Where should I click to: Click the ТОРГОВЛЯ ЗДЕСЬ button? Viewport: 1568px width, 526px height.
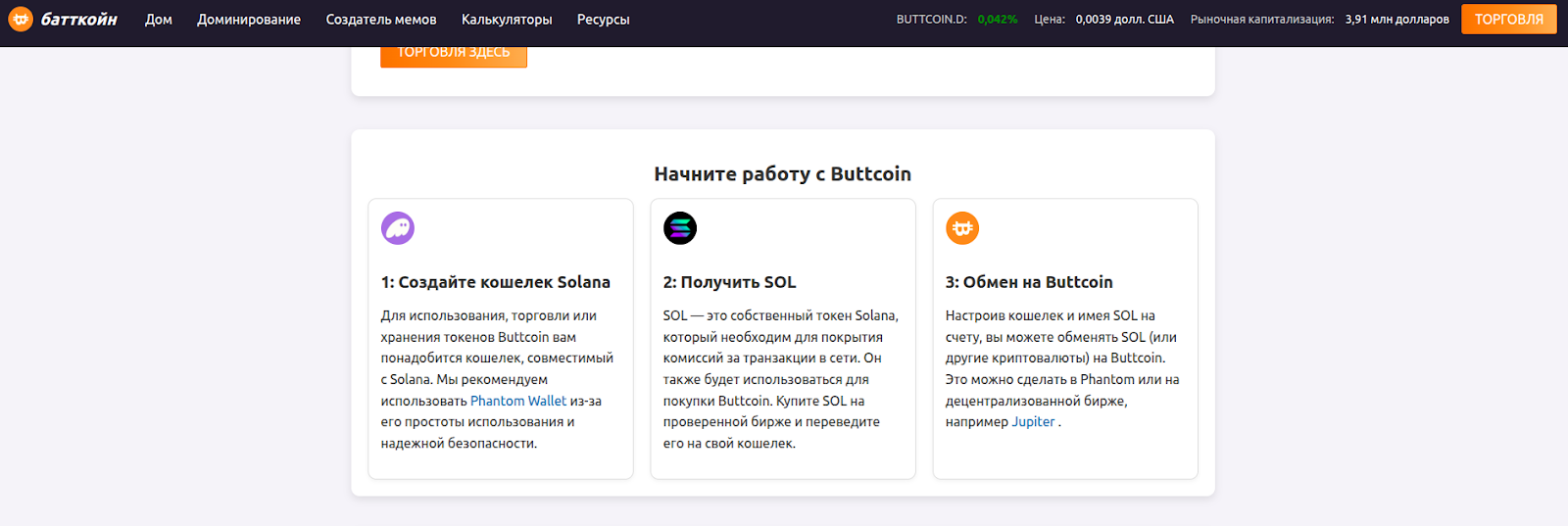point(454,55)
